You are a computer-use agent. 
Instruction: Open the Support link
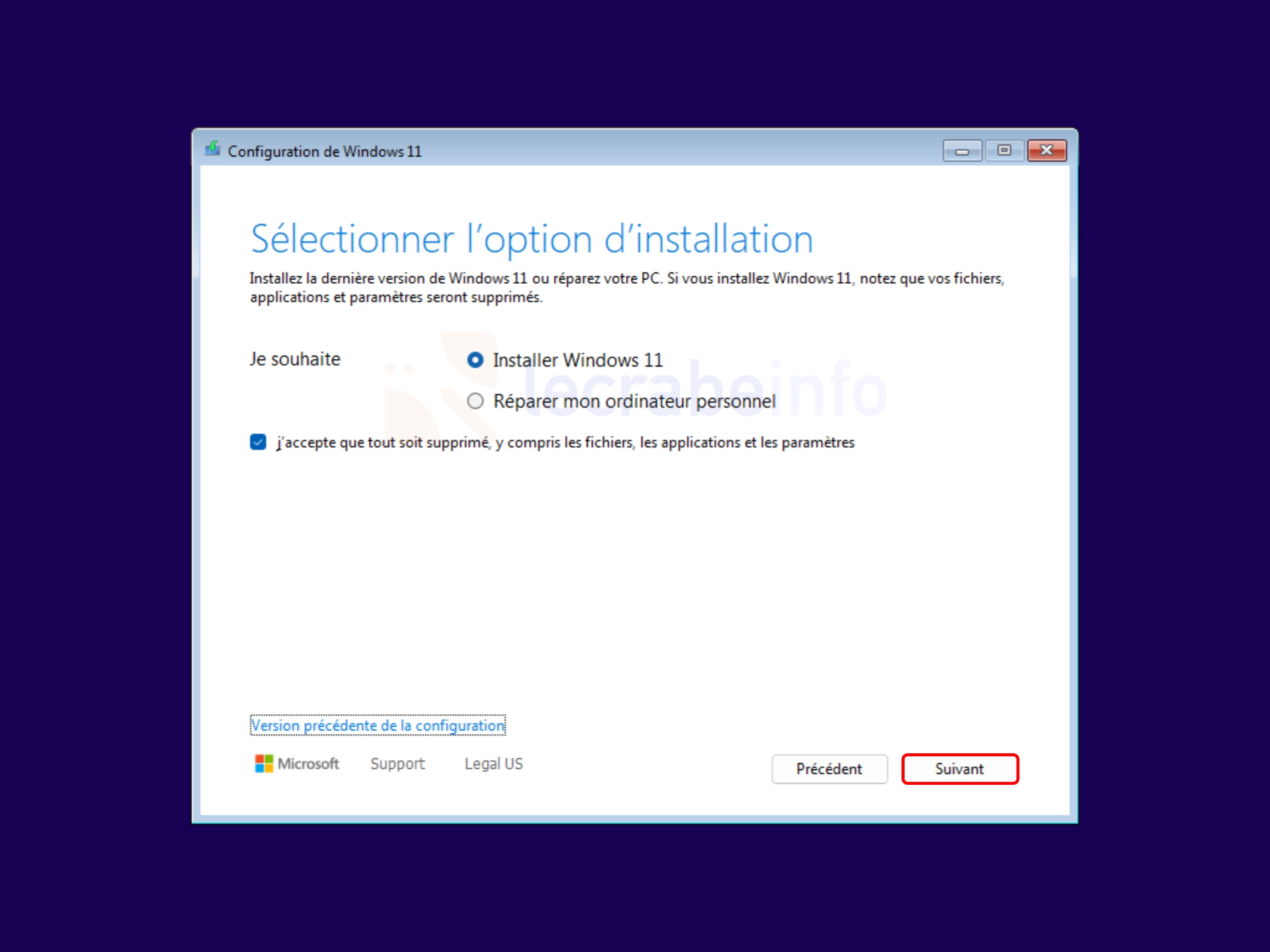[397, 764]
